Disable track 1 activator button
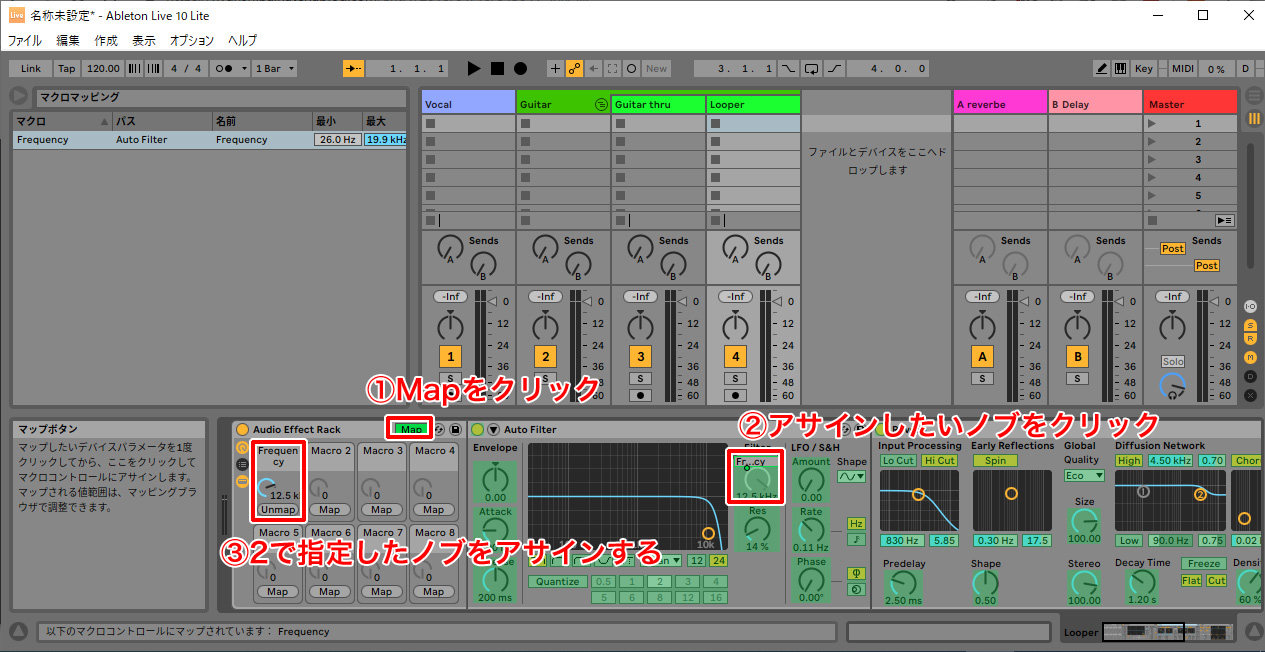1265x652 pixels. [x=450, y=356]
